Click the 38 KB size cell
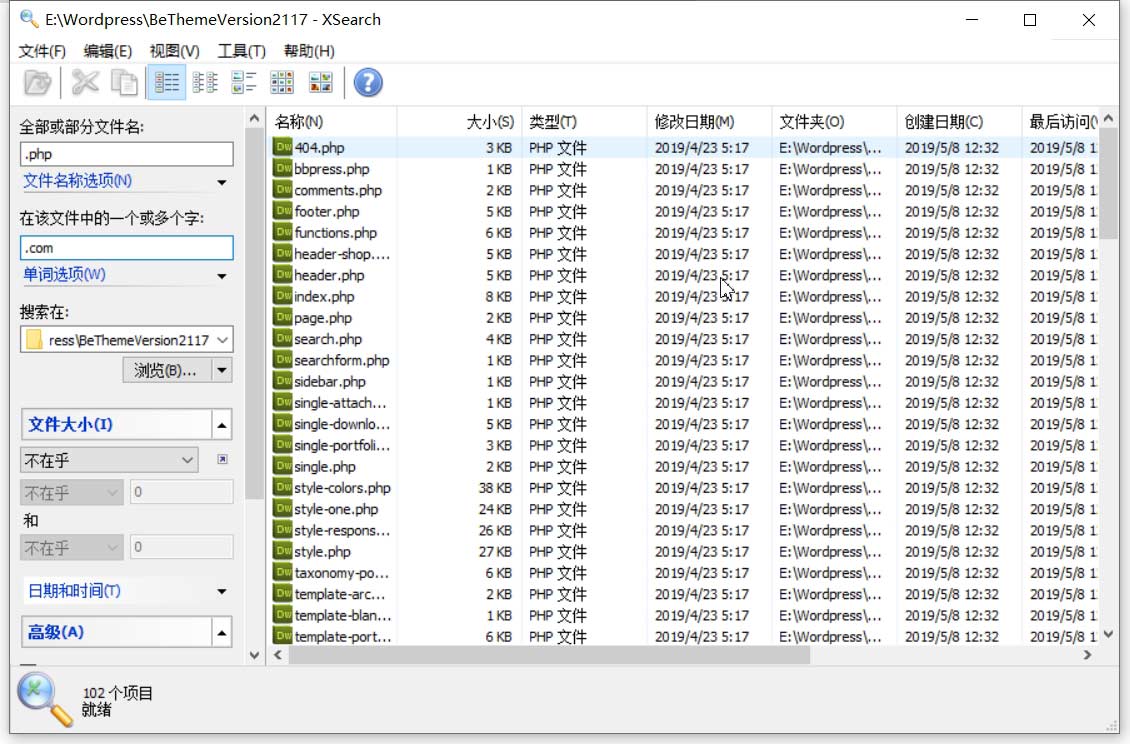Screen dimensions: 1130x744 pyautogui.click(x=495, y=488)
